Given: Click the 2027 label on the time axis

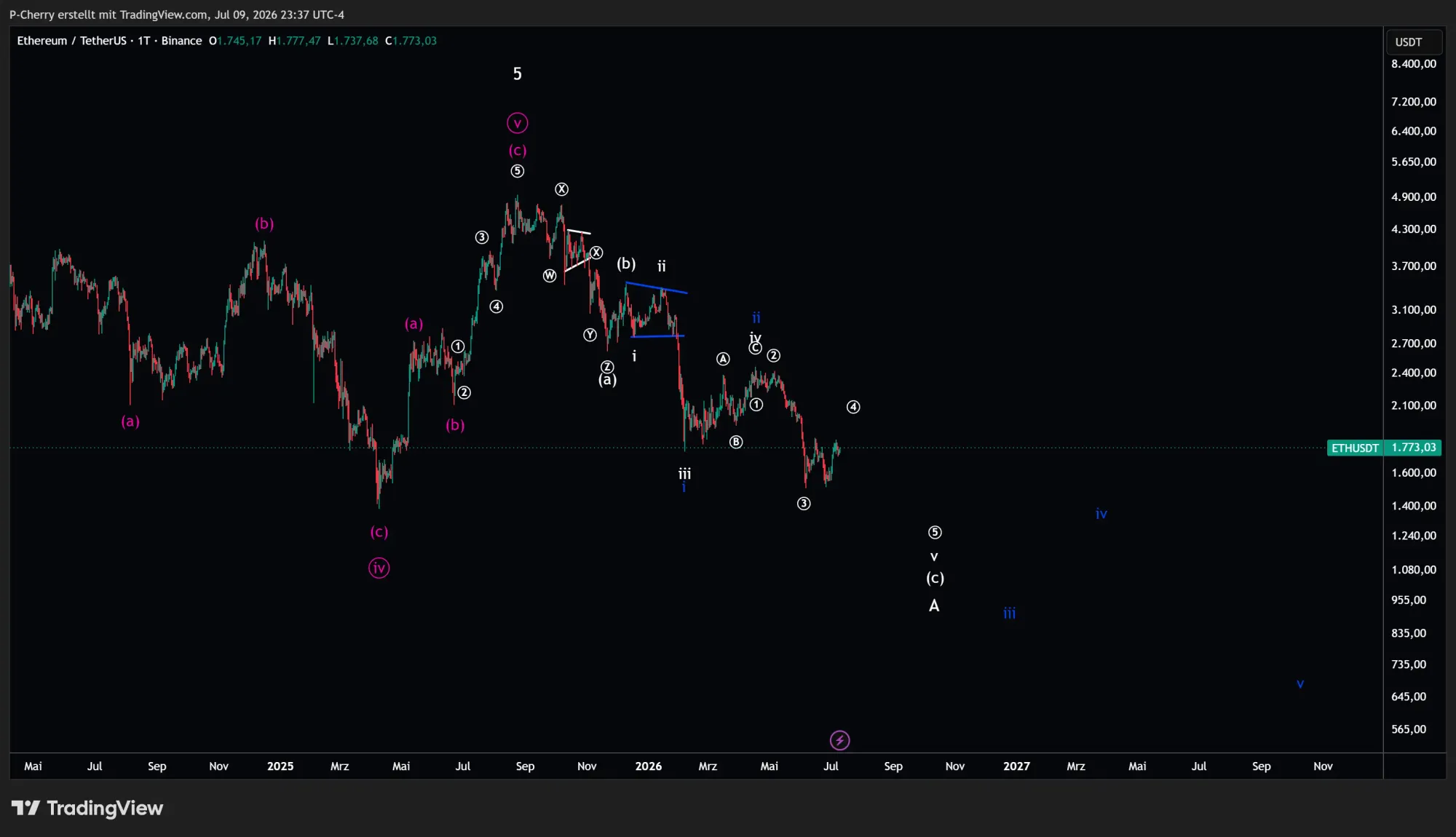Looking at the screenshot, I should tap(1016, 766).
